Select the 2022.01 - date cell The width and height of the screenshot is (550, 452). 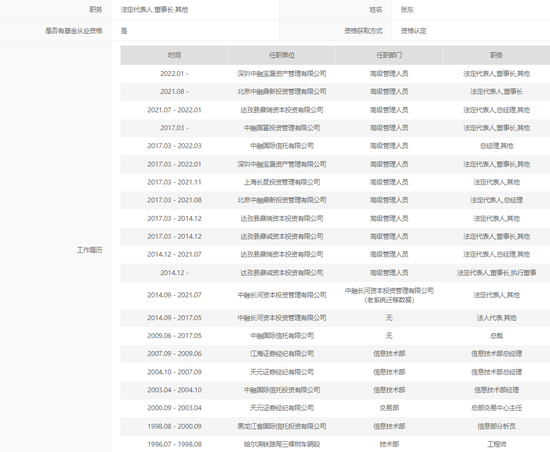pos(174,74)
